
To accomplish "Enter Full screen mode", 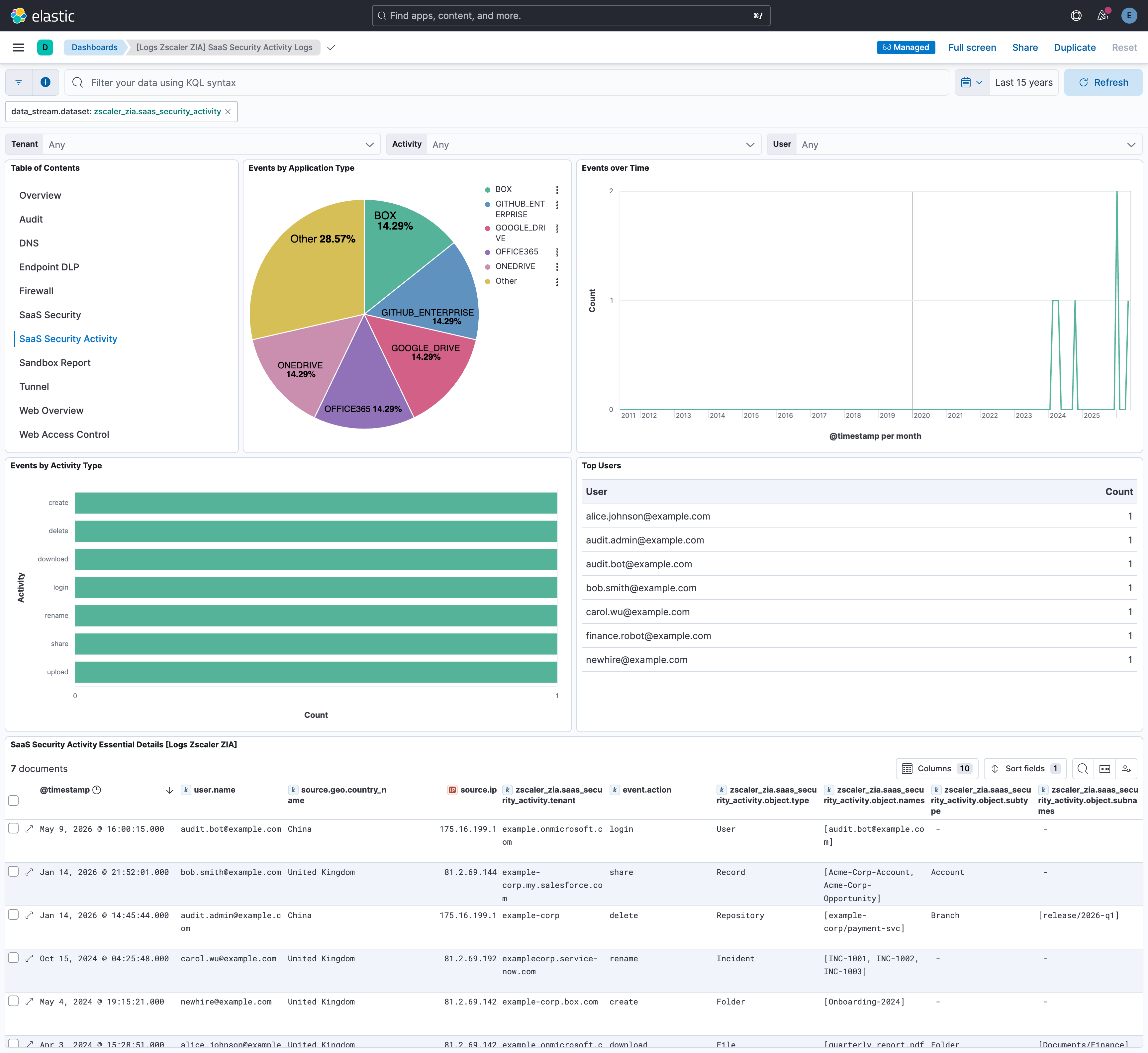I will click(x=972, y=47).
